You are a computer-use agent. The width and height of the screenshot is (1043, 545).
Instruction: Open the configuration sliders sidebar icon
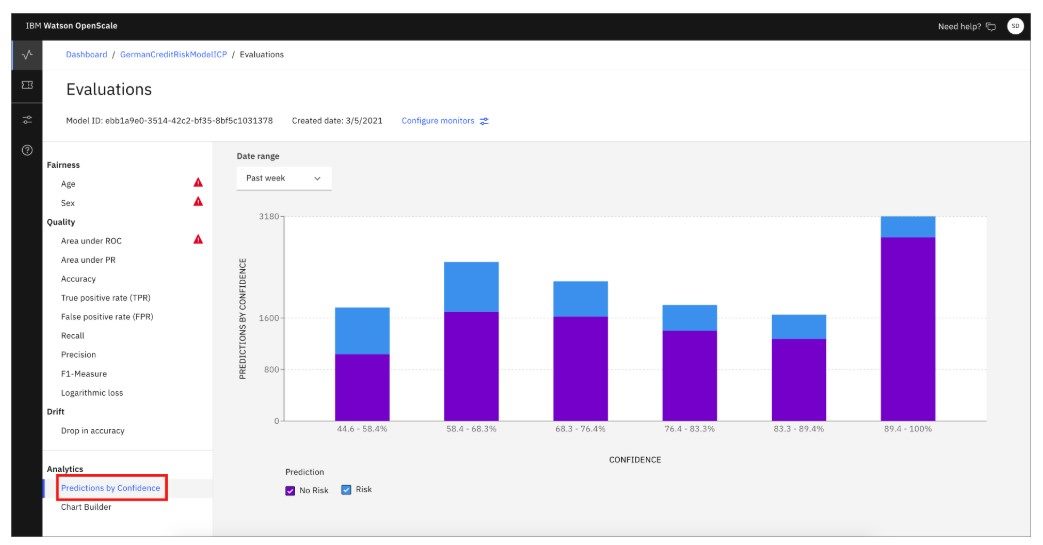point(27,119)
